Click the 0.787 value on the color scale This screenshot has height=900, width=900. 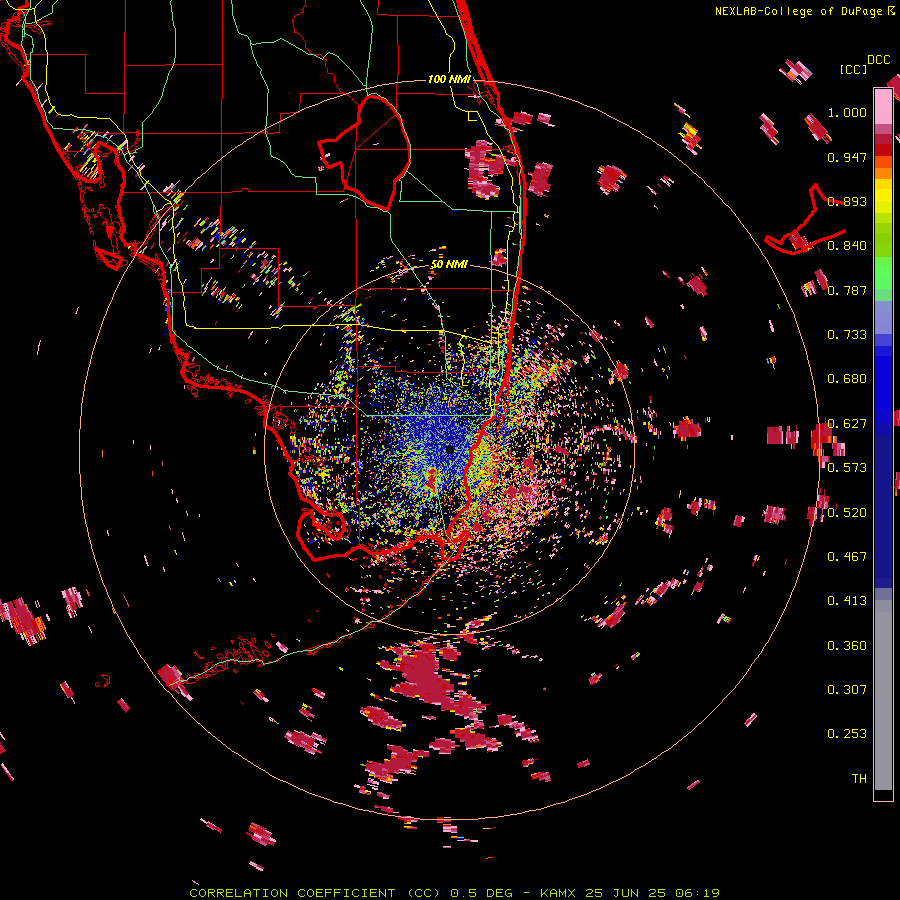click(847, 290)
